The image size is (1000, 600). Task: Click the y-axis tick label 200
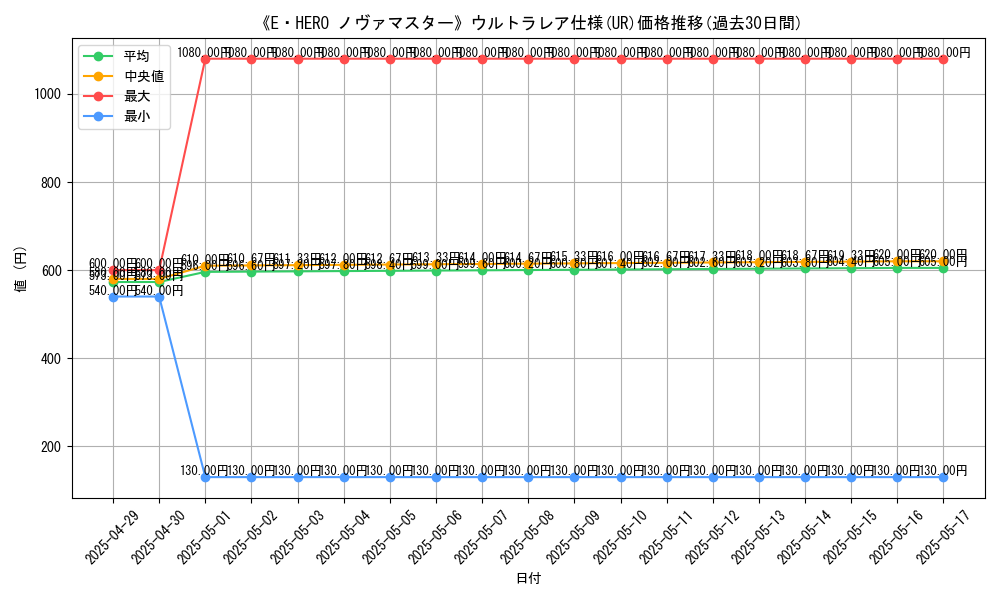pos(51,447)
